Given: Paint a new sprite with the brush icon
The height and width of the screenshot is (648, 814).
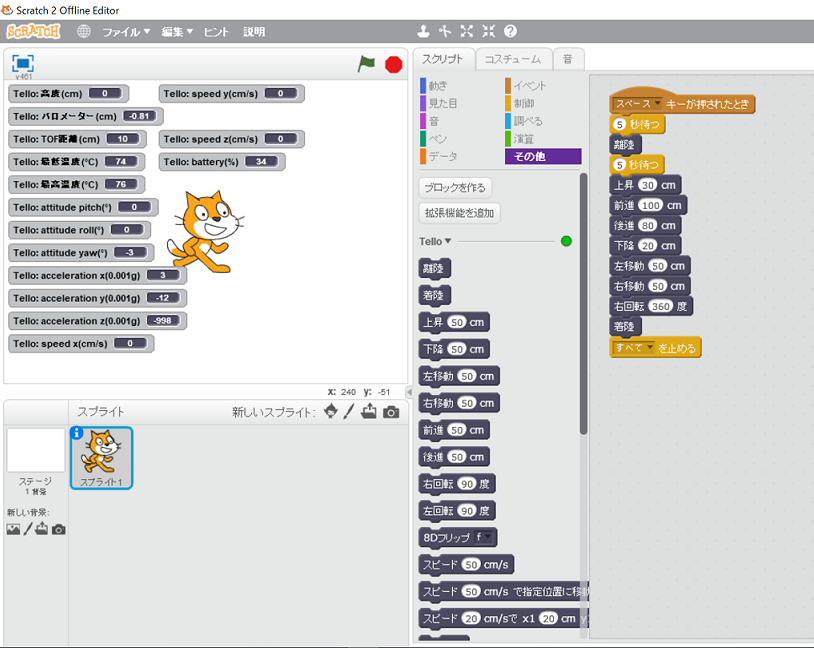Looking at the screenshot, I should click(349, 412).
